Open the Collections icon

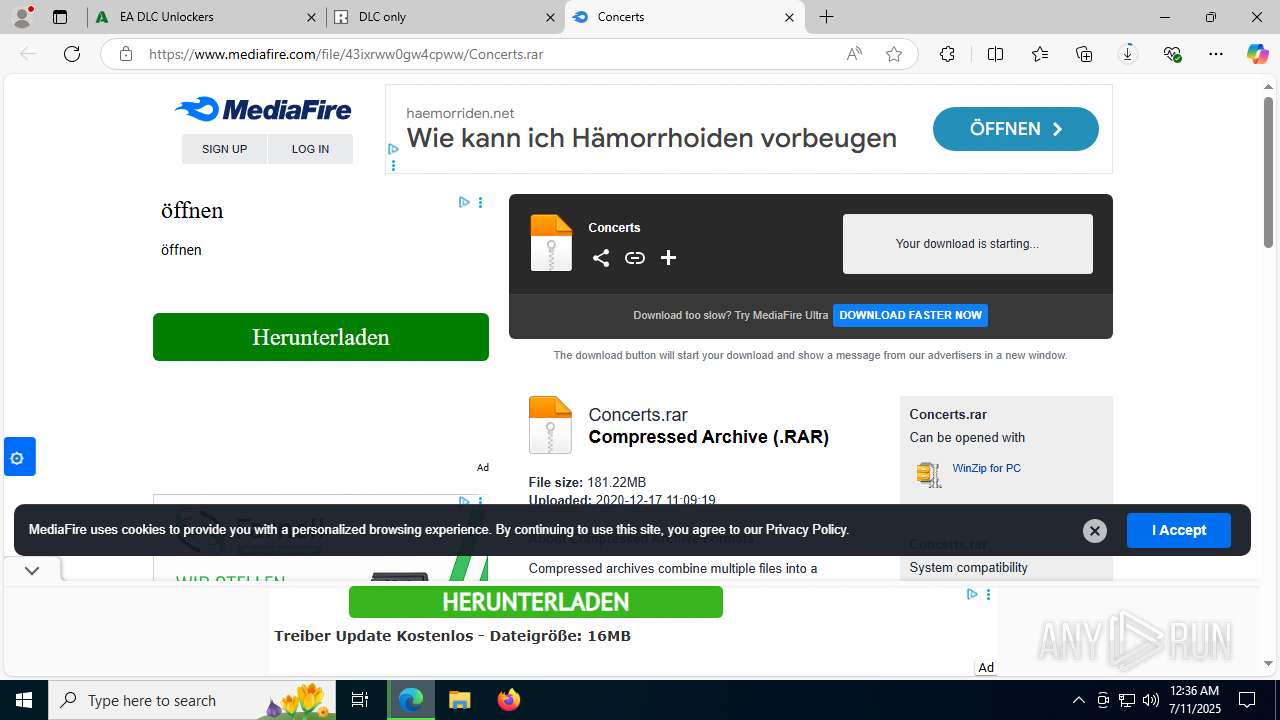[x=1084, y=54]
